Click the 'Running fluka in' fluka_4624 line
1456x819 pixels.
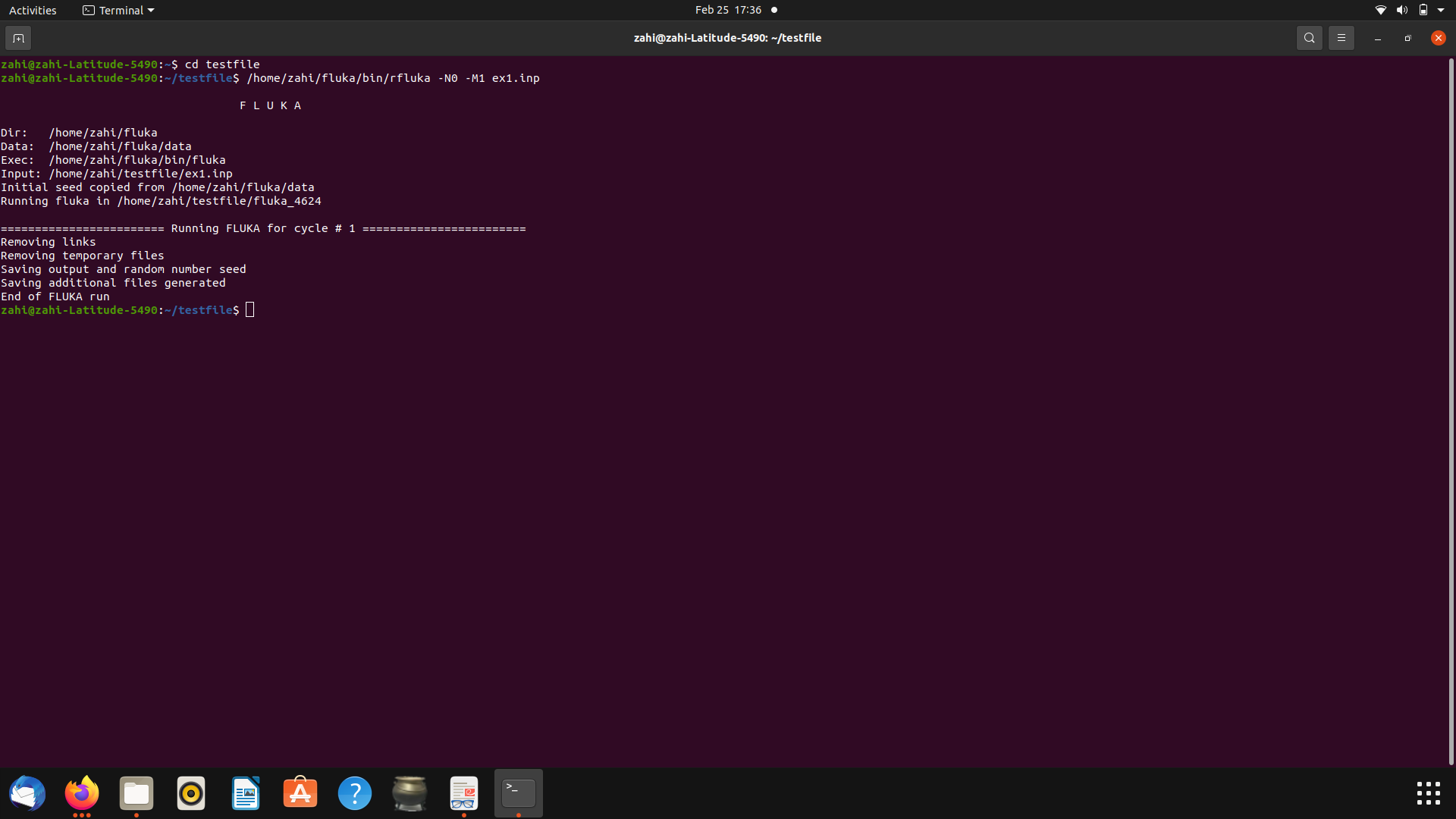click(161, 201)
